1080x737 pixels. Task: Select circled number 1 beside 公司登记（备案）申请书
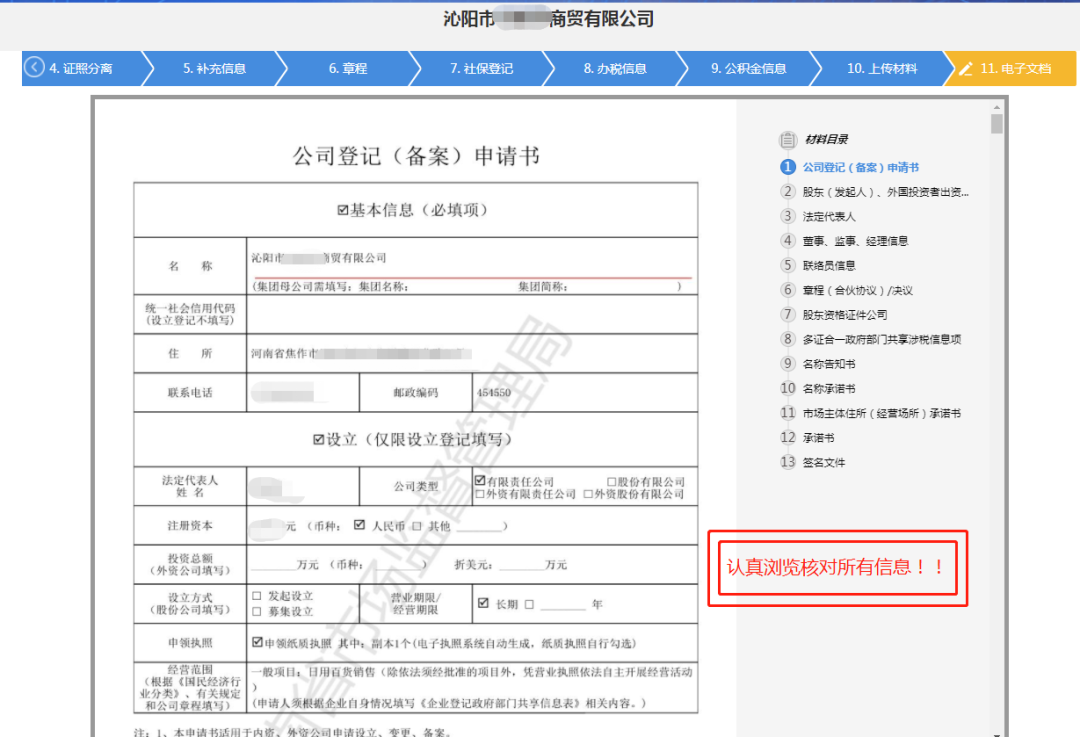[787, 166]
